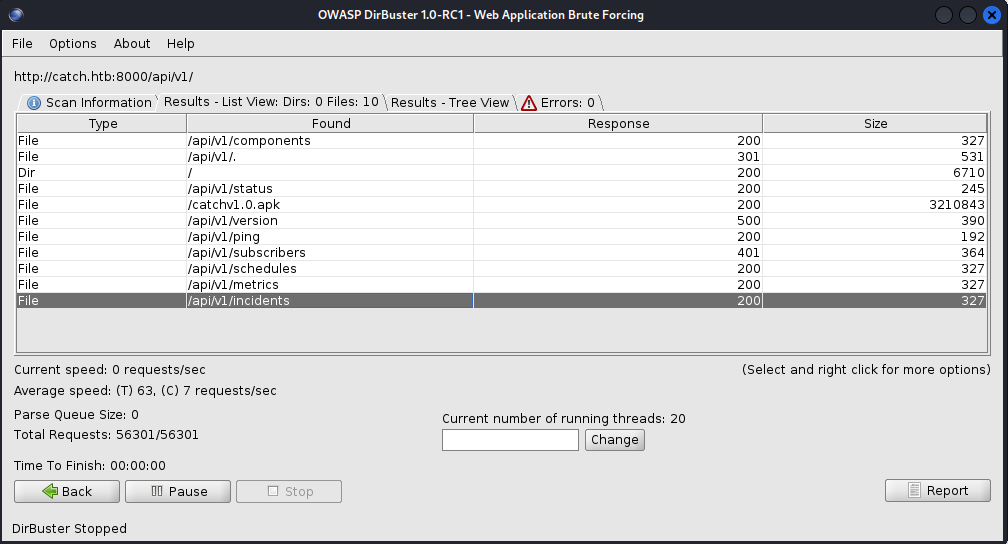This screenshot has width=1008, height=544.
Task: Click the 364 size cell
Action: tap(875, 253)
